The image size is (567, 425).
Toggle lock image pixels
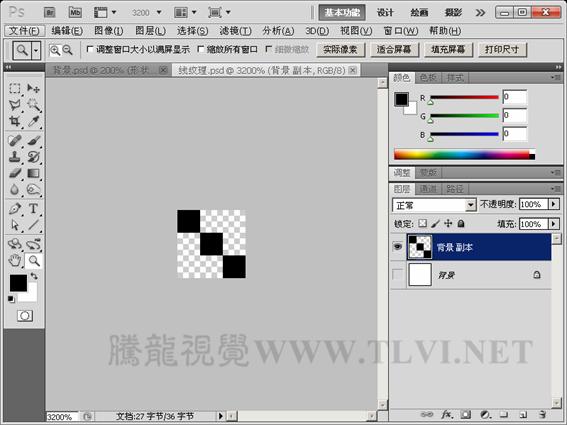pos(435,224)
